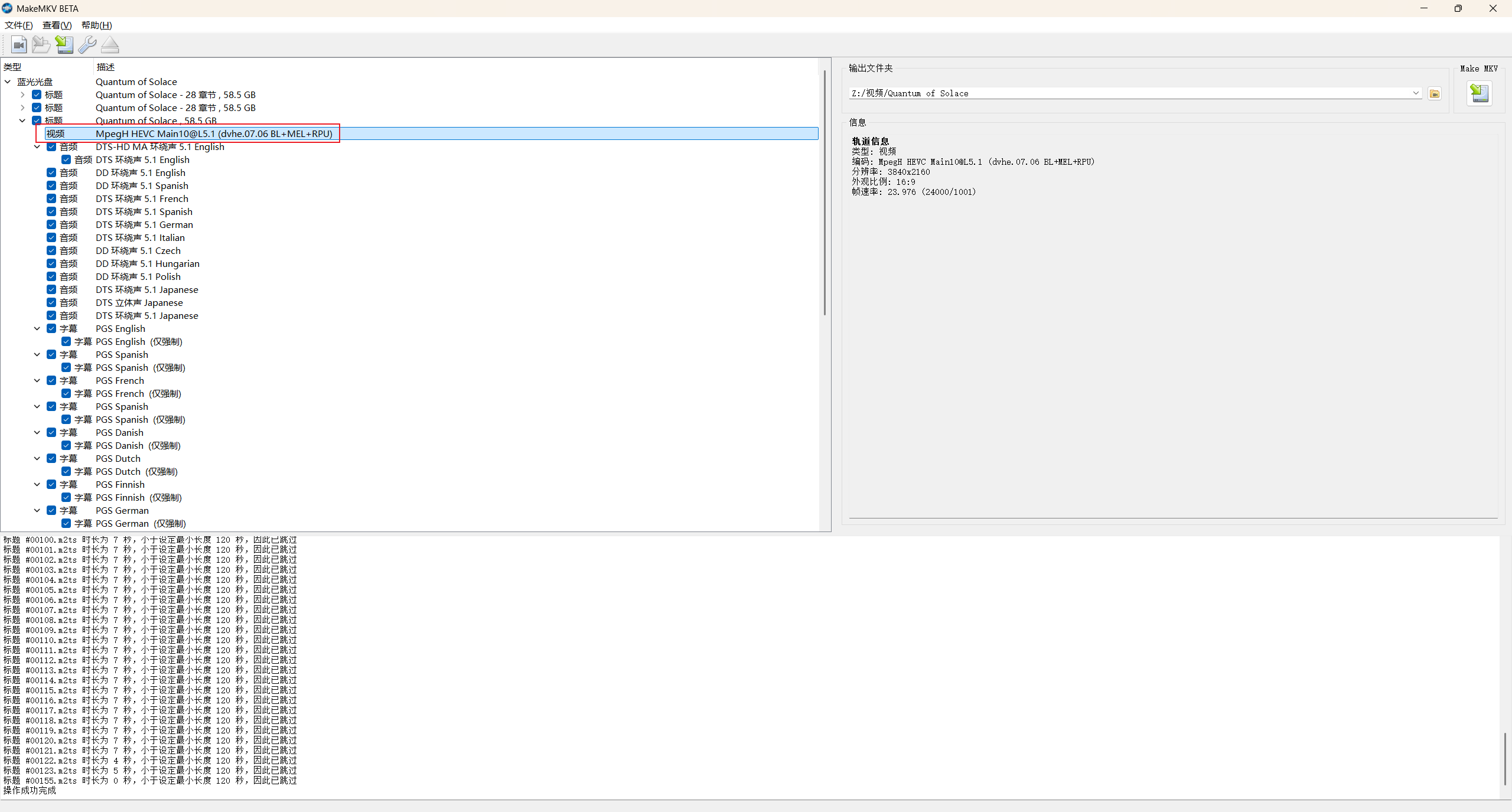Toggle the DTS 立体声 Japanese audio checkbox
This screenshot has height=812, width=1512.
pyautogui.click(x=52, y=302)
